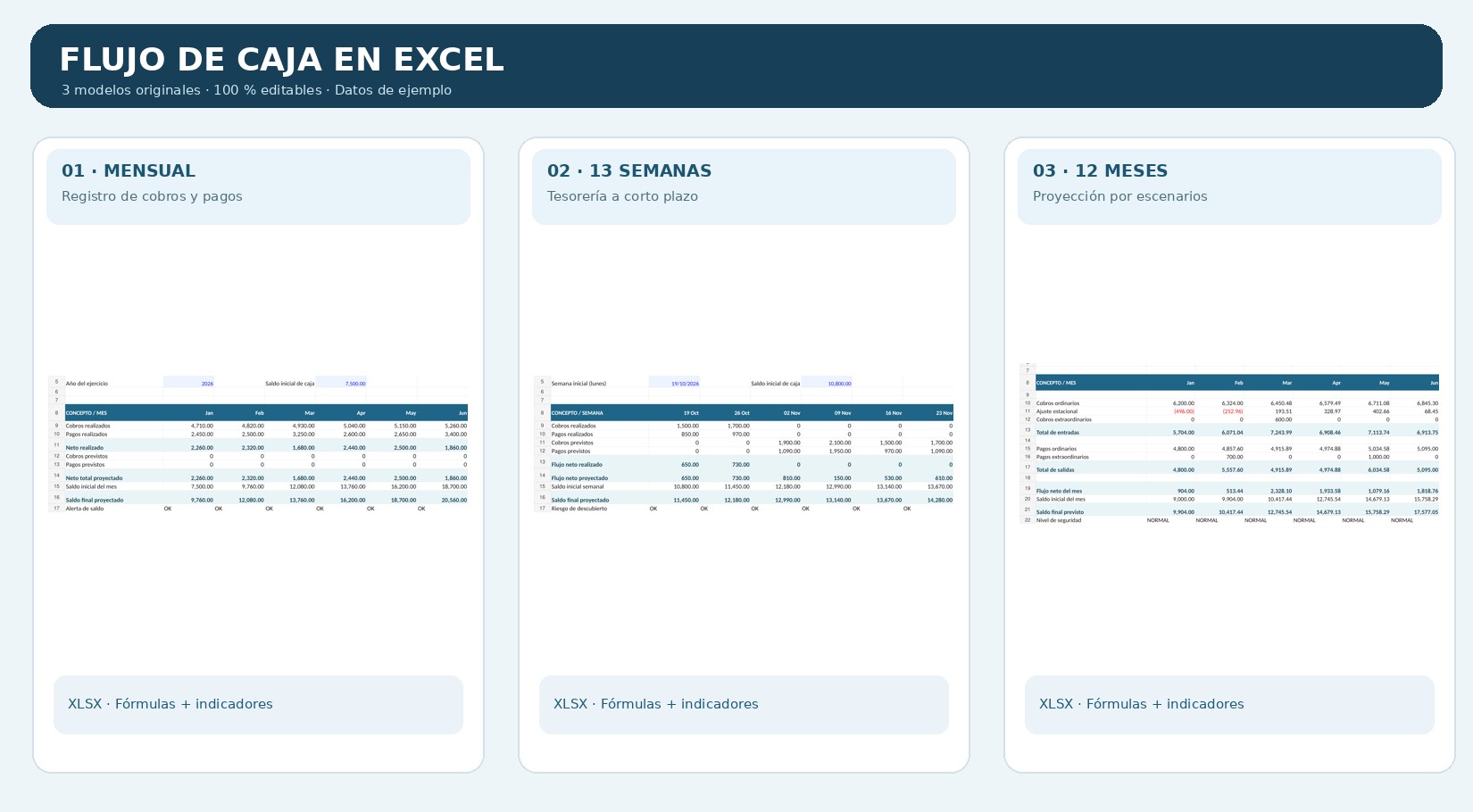Screen dimensions: 1473x812
Task: Click the "Nivel de seguridad" row label
Action: 1059,520
